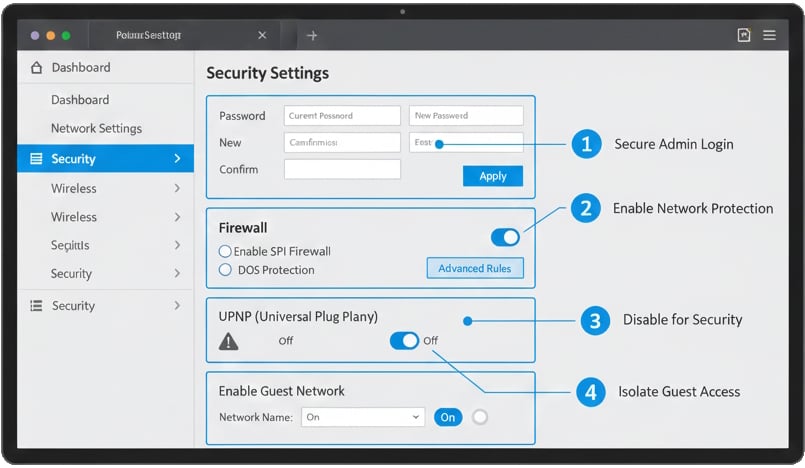This screenshot has height=468, width=805.
Task: Click the Firewall section title
Action: [x=243, y=228]
